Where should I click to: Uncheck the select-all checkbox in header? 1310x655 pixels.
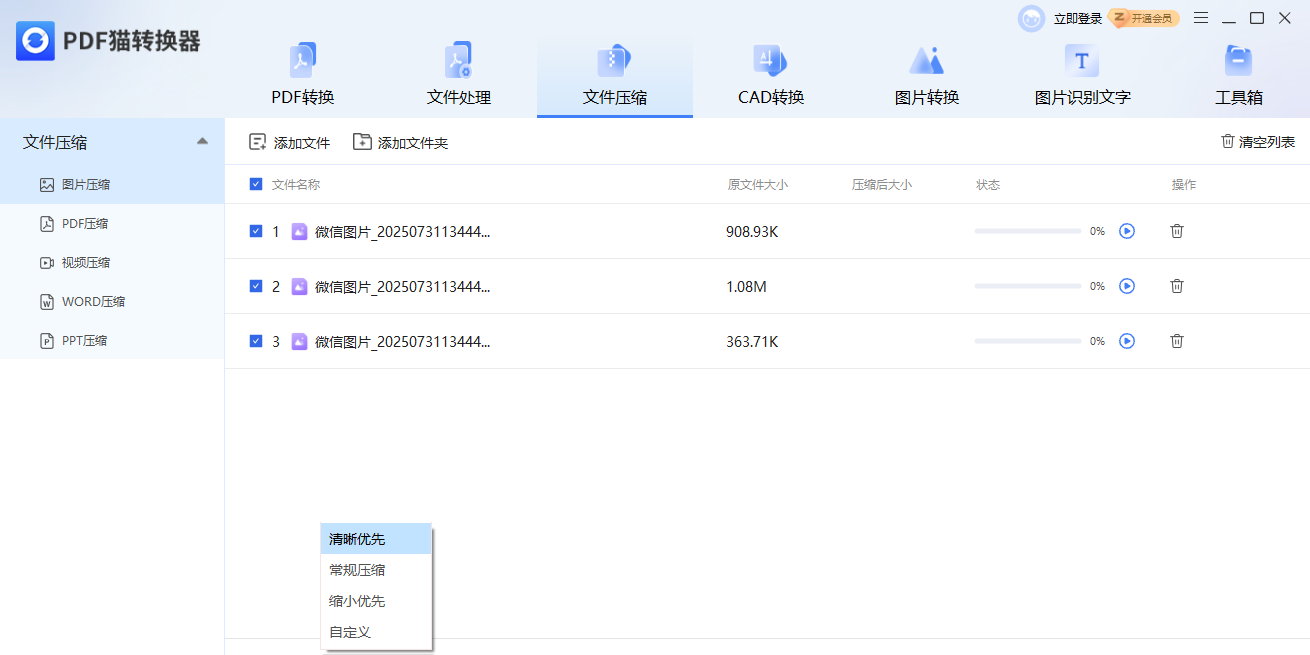(254, 184)
